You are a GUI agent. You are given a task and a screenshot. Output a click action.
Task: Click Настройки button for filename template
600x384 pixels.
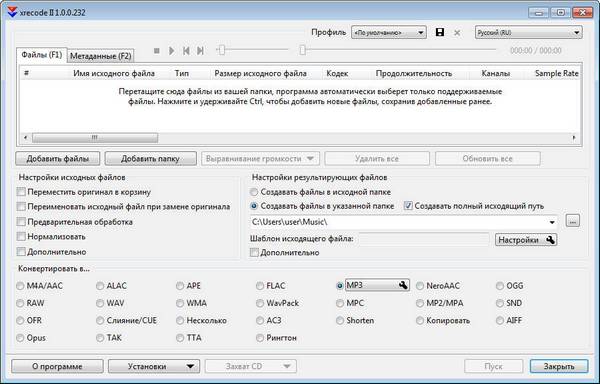click(x=526, y=240)
